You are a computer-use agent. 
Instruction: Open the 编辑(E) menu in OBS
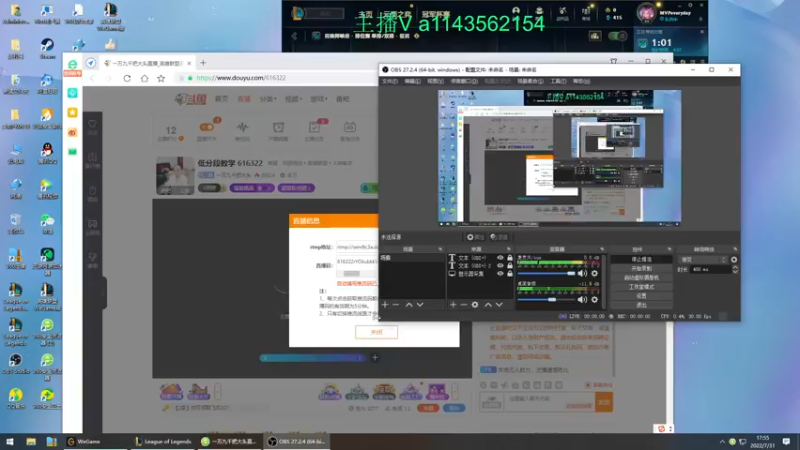click(x=412, y=81)
